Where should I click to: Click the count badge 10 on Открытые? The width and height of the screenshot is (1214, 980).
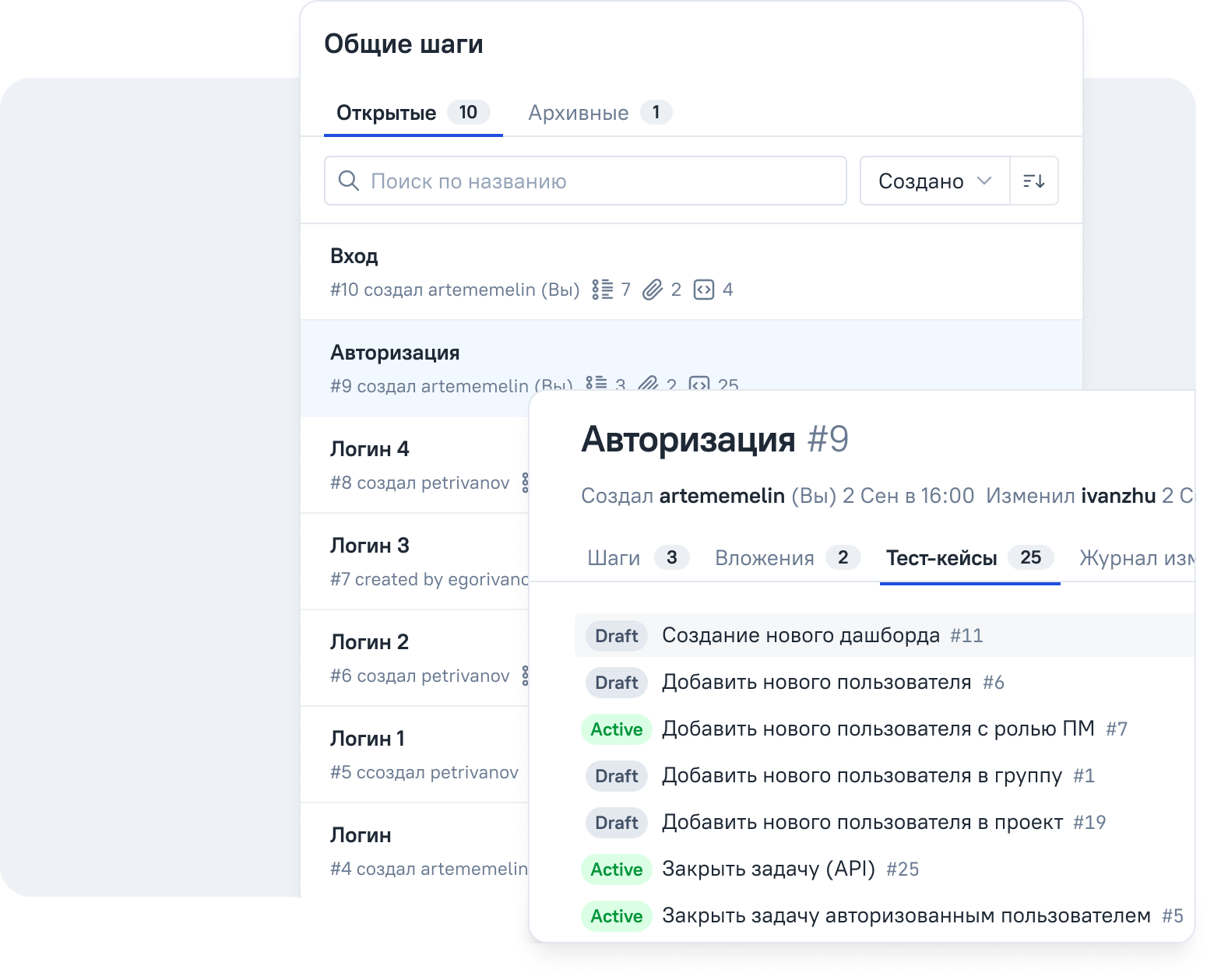click(468, 112)
